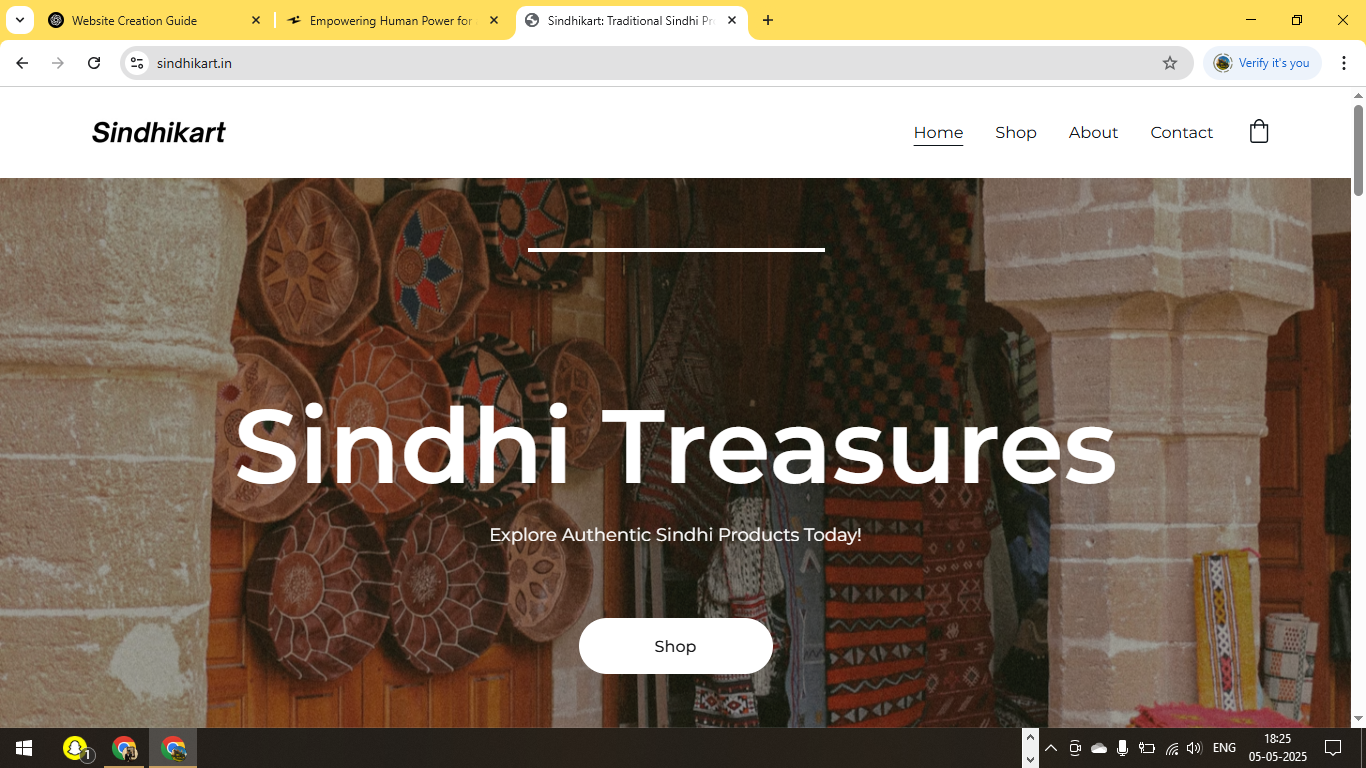
Task: Open the About page link
Action: coord(1093,132)
